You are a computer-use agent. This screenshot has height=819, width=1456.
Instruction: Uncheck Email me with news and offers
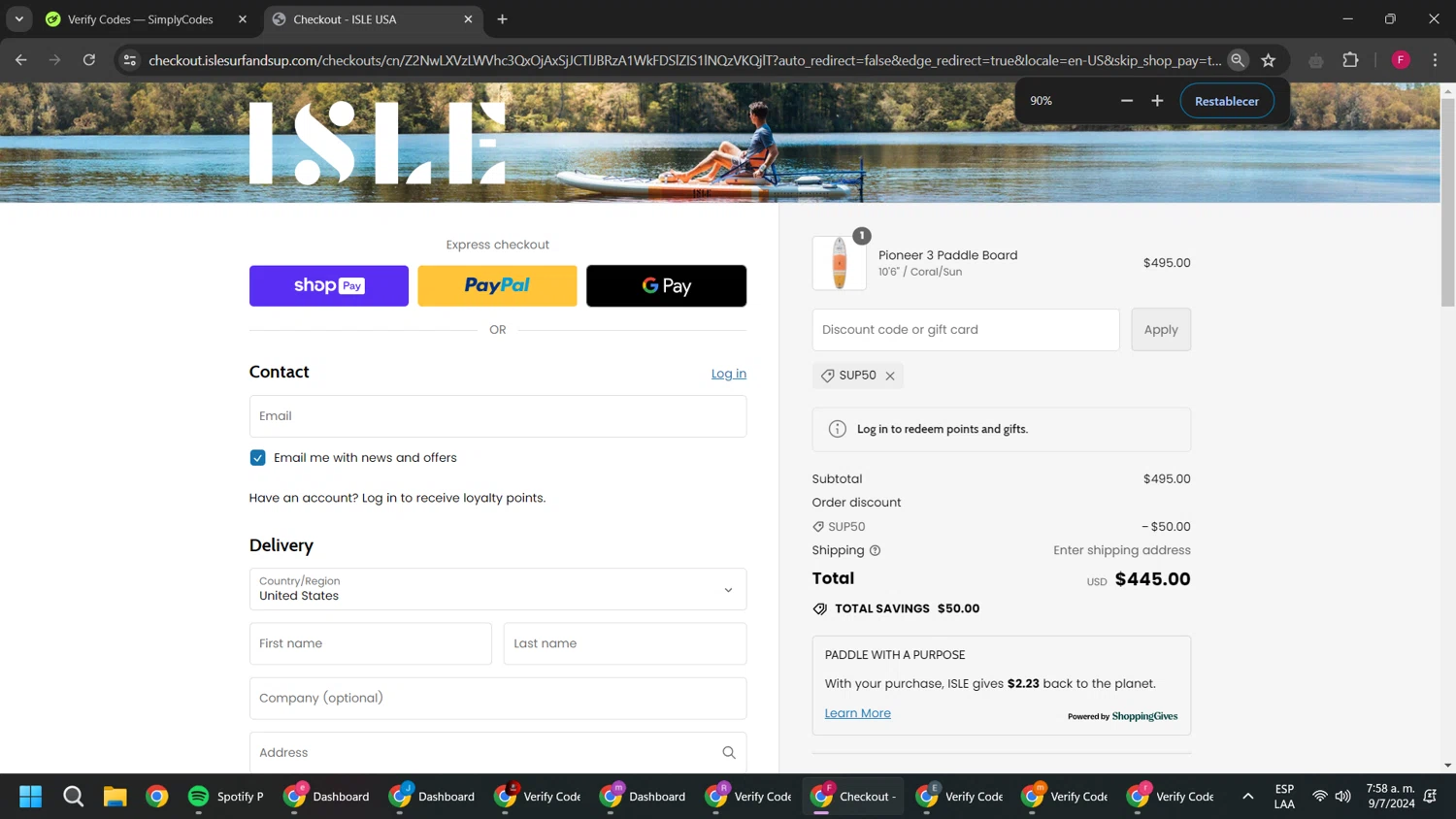click(x=257, y=458)
